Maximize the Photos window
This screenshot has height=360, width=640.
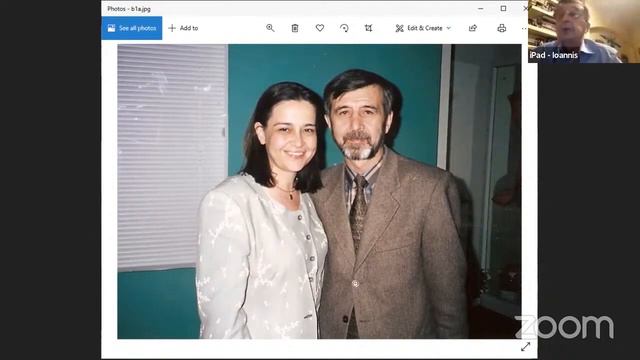click(503, 8)
